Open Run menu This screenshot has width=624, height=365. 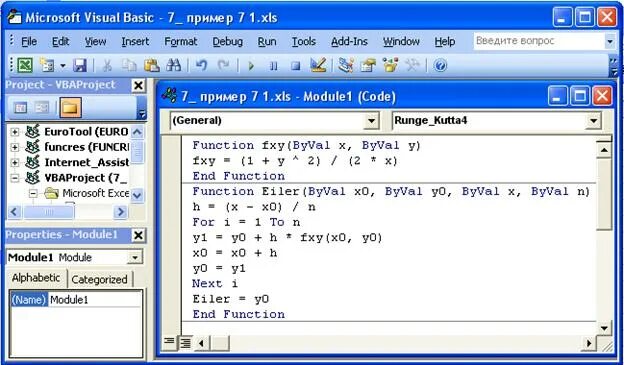pos(267,41)
